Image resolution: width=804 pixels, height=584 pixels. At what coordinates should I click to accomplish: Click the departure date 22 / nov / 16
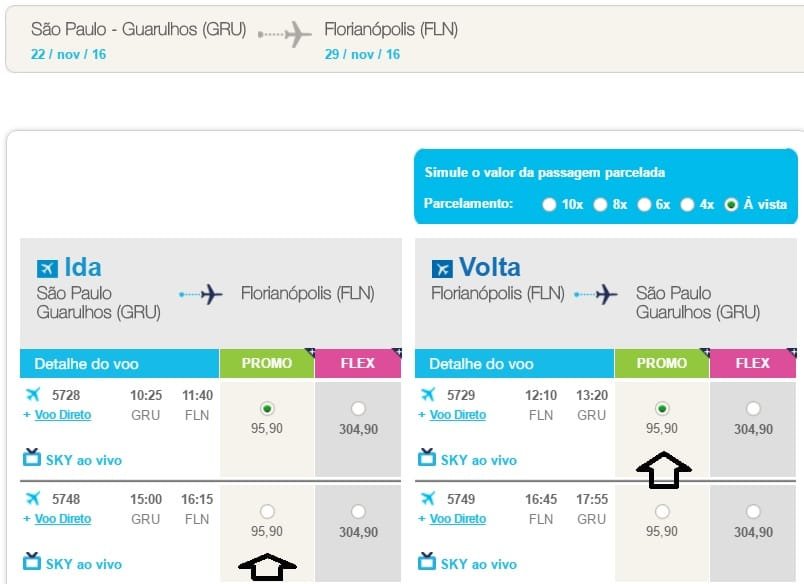coord(68,54)
